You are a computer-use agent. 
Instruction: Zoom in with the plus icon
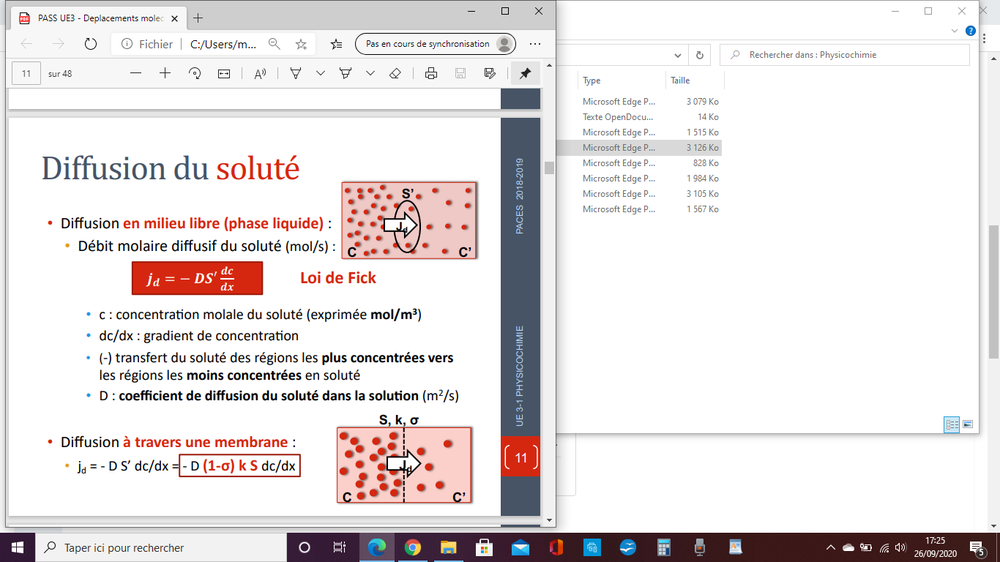pos(165,73)
